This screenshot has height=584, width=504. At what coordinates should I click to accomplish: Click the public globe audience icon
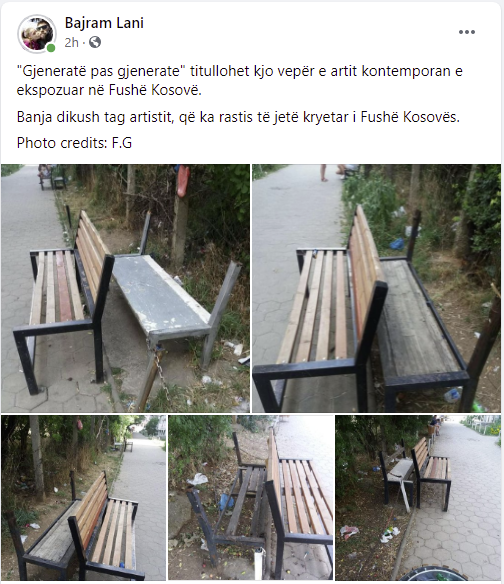(x=95, y=42)
